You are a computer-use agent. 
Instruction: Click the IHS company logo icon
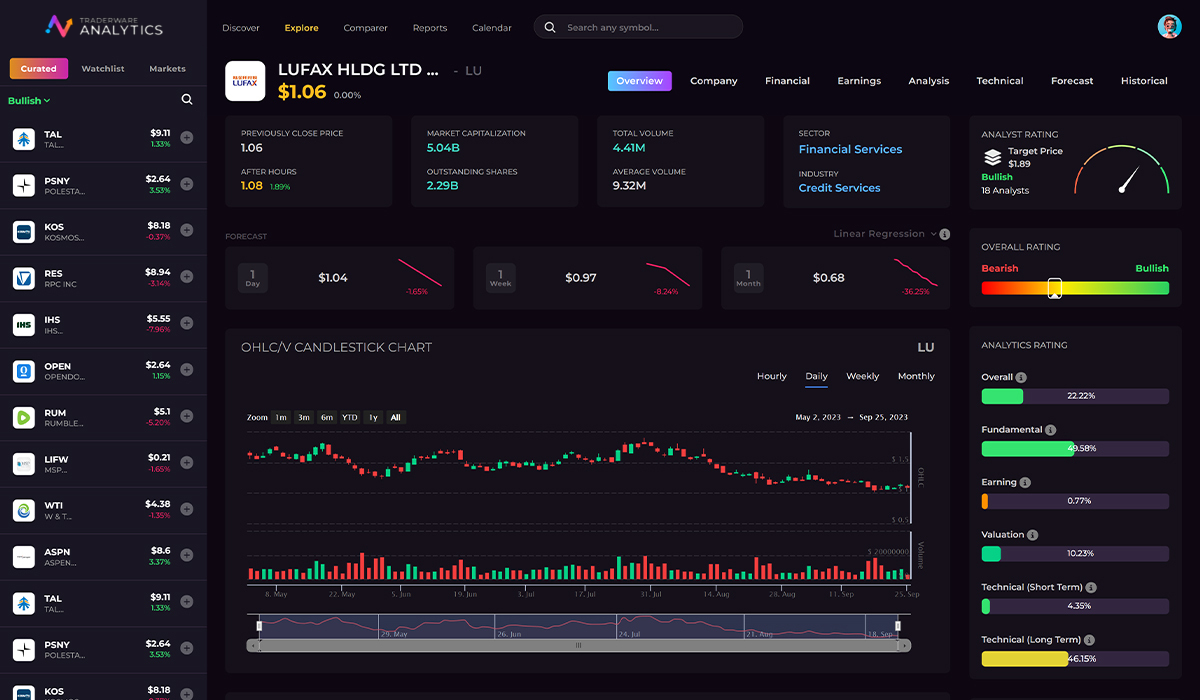pyautogui.click(x=24, y=324)
